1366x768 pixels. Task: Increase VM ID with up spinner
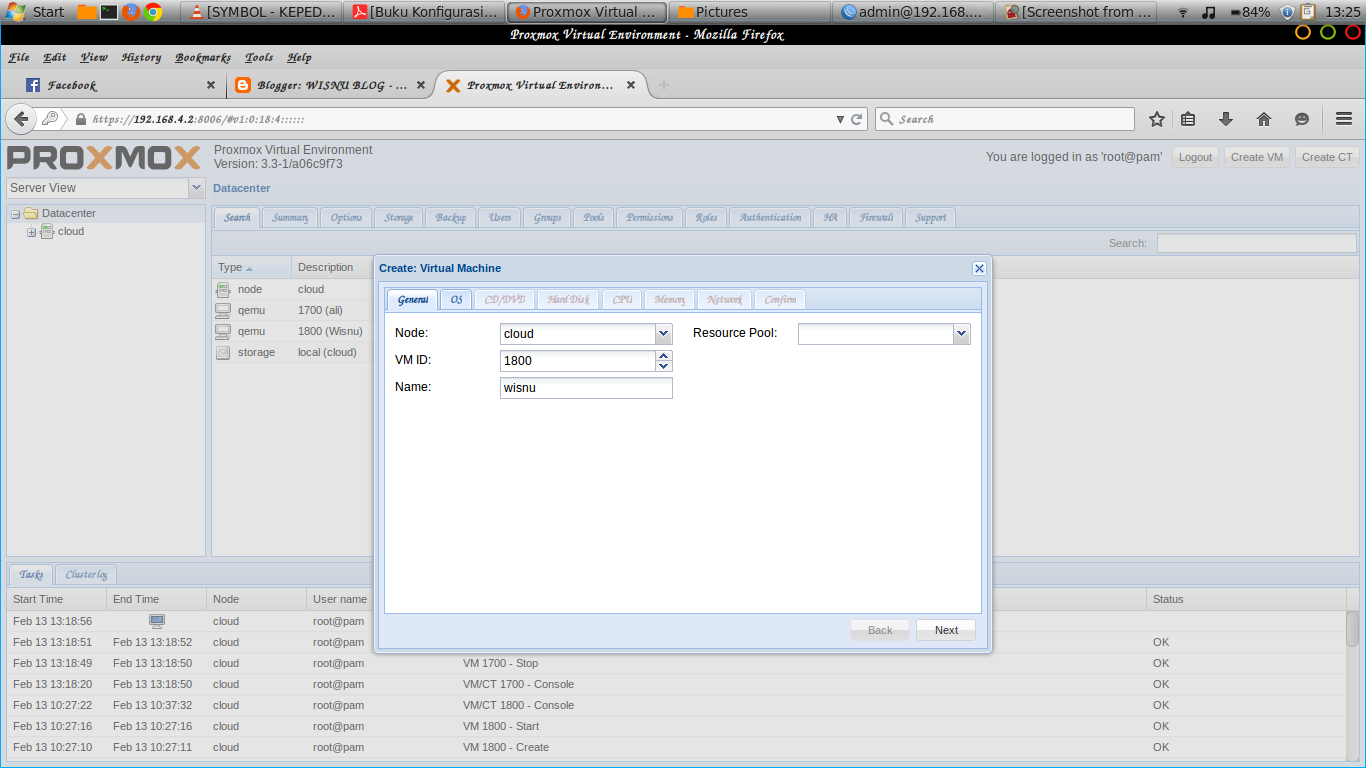pyautogui.click(x=664, y=355)
